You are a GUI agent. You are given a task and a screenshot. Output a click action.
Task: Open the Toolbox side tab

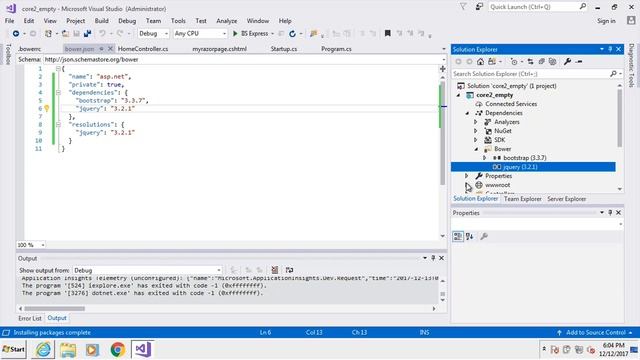click(8, 55)
